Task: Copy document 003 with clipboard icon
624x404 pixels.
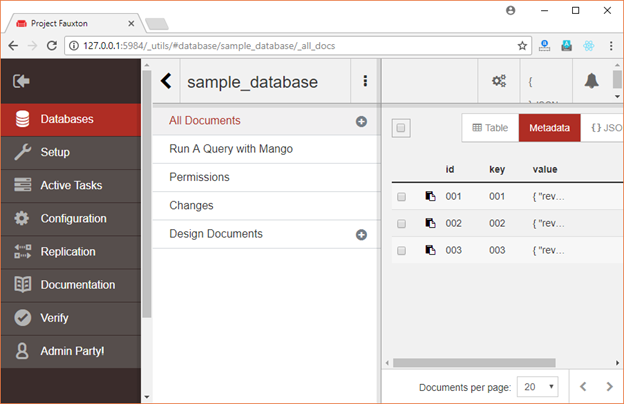Action: (430, 250)
